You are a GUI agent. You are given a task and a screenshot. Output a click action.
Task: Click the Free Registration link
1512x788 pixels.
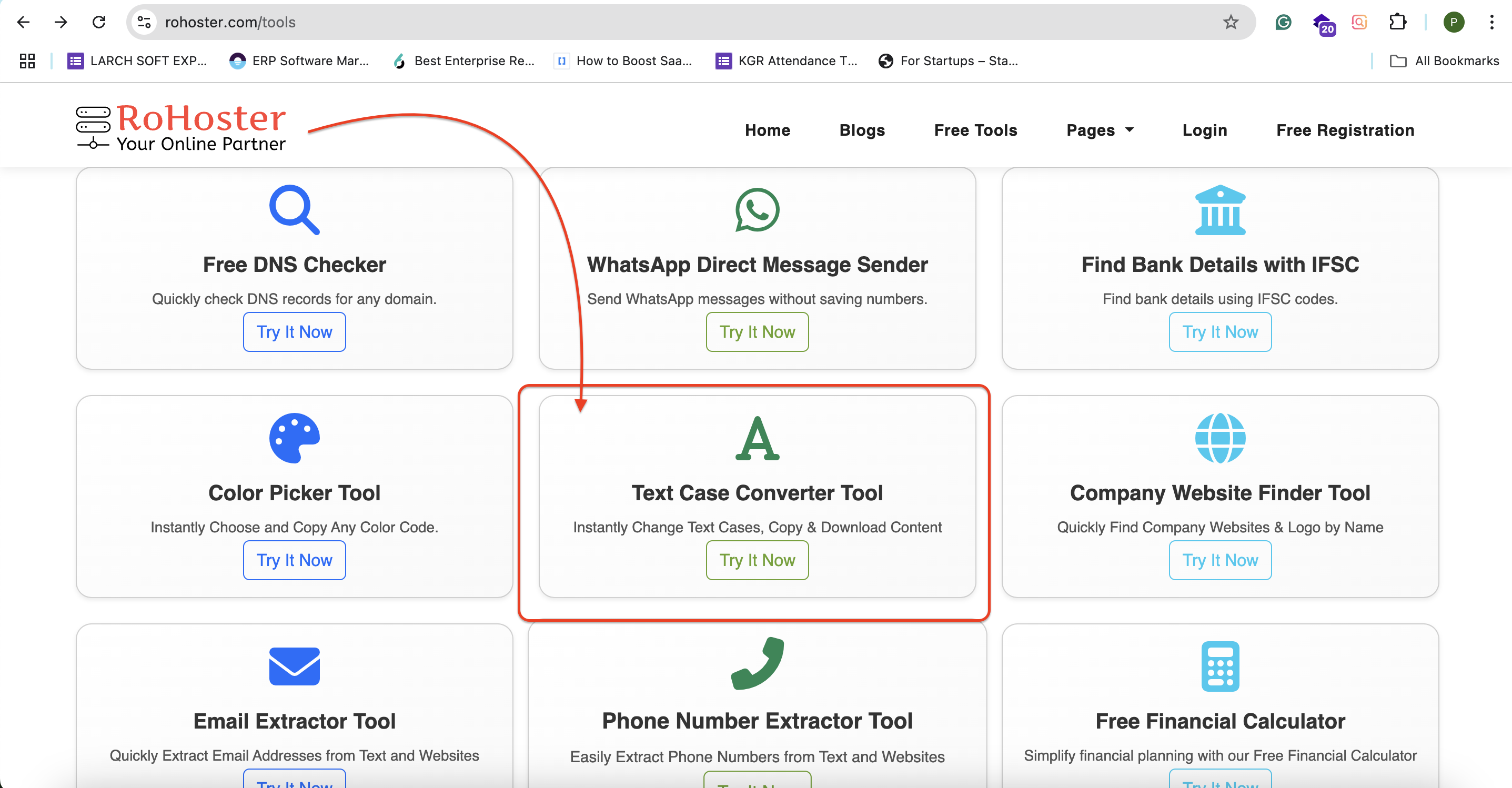pyautogui.click(x=1345, y=130)
